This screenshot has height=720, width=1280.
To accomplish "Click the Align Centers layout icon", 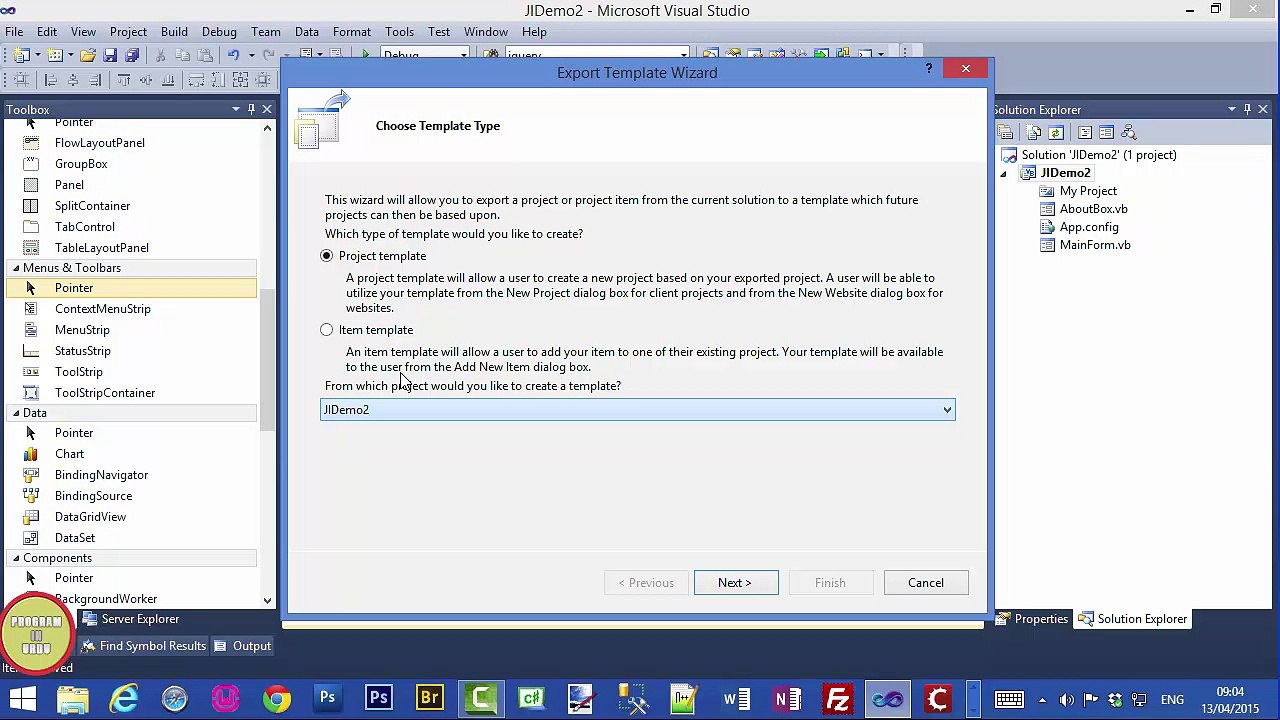I will point(72,80).
